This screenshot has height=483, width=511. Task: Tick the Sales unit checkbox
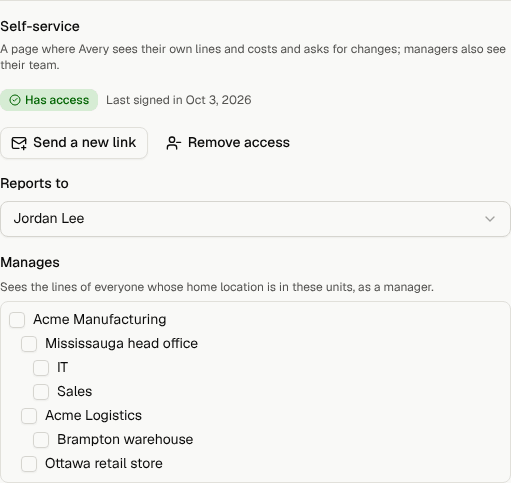click(41, 392)
